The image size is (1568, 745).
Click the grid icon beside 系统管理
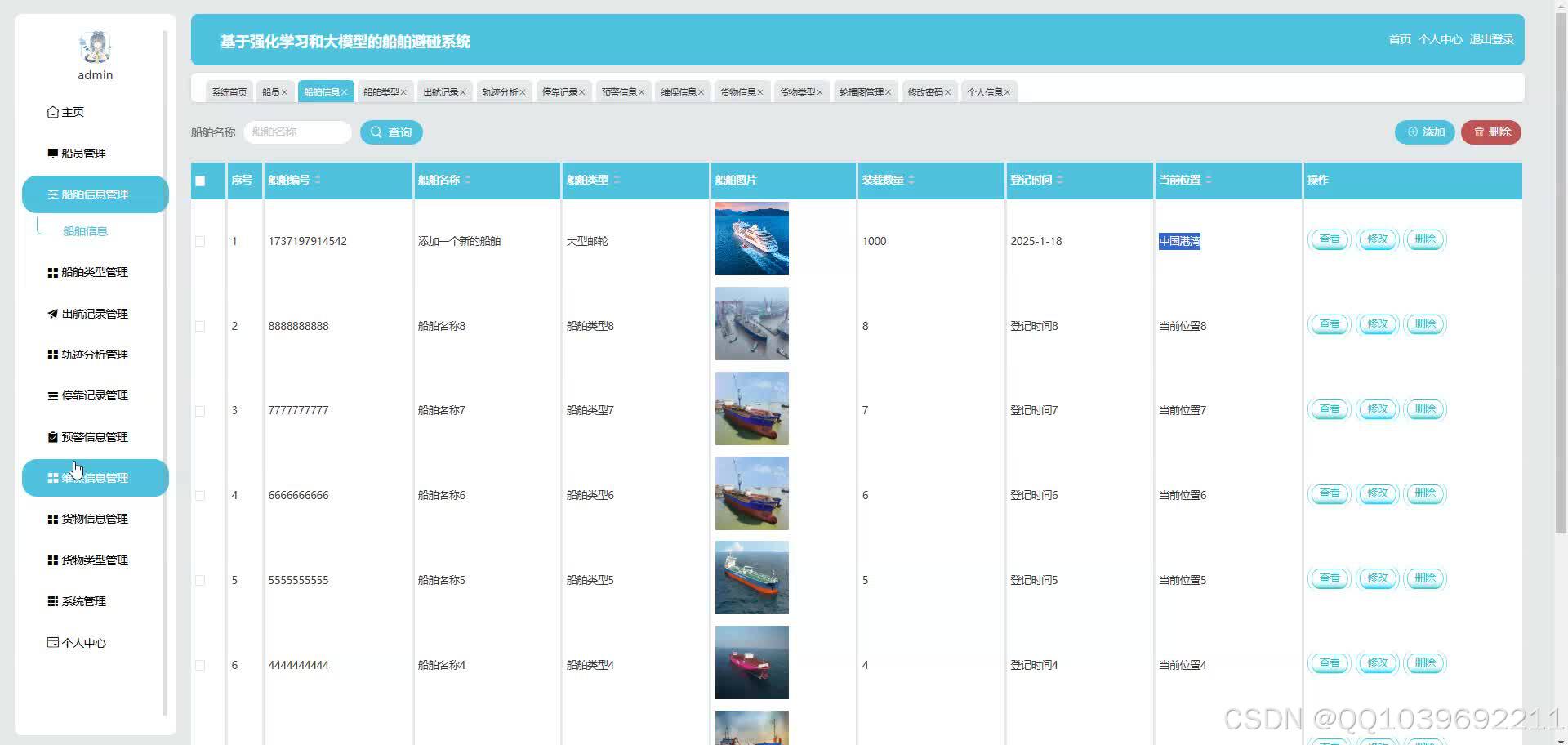click(x=53, y=601)
